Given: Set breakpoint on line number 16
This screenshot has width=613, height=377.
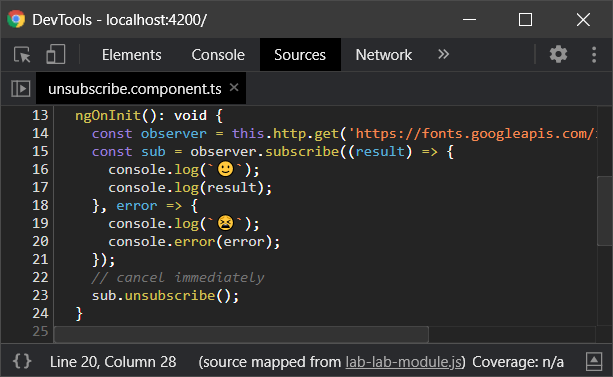Looking at the screenshot, I should [40, 169].
